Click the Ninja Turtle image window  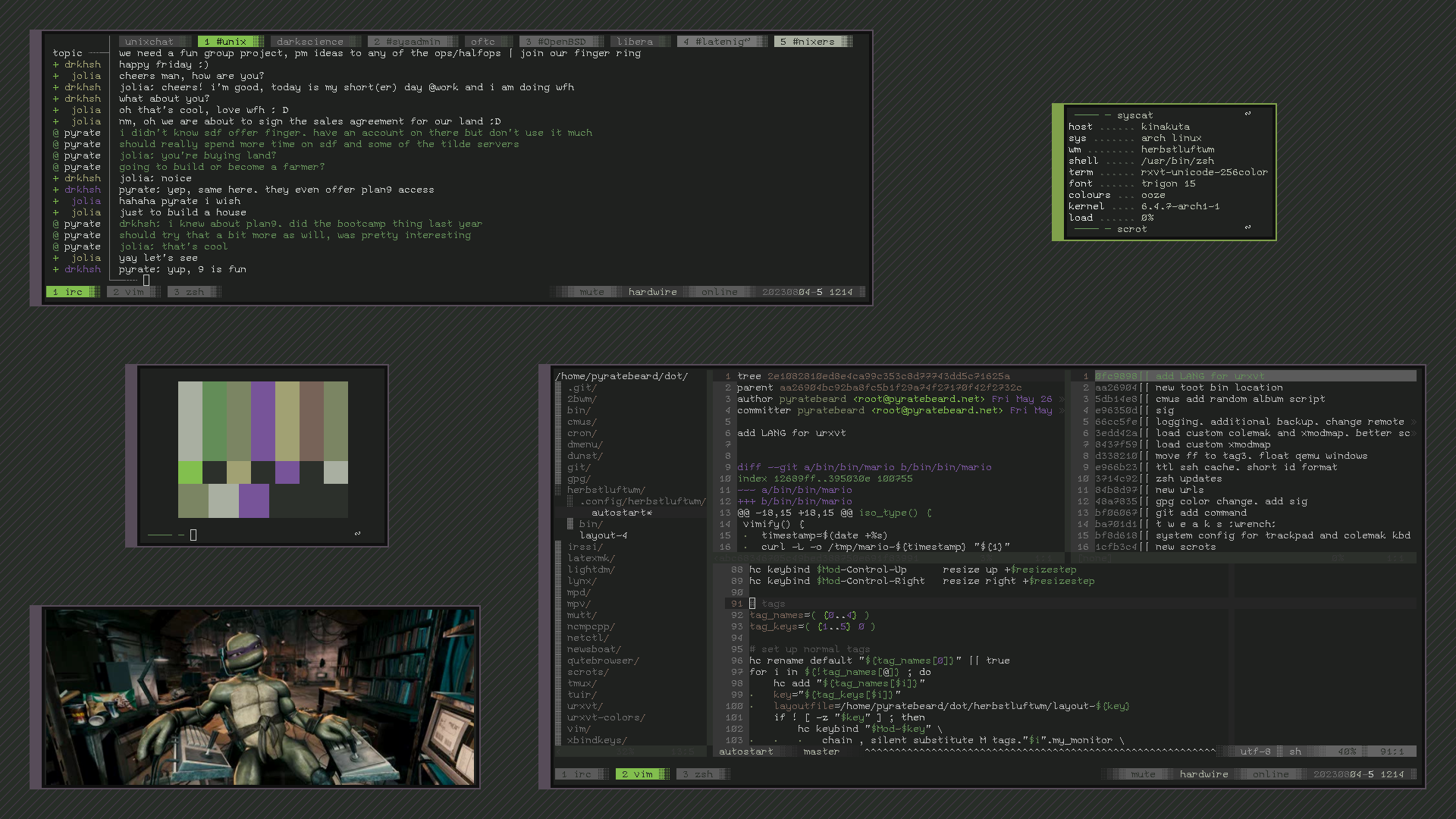(x=260, y=697)
